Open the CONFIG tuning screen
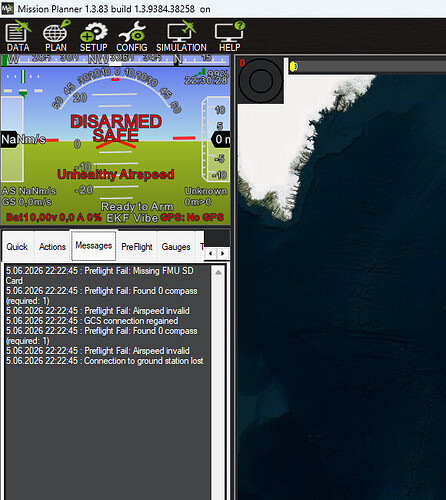 click(132, 36)
